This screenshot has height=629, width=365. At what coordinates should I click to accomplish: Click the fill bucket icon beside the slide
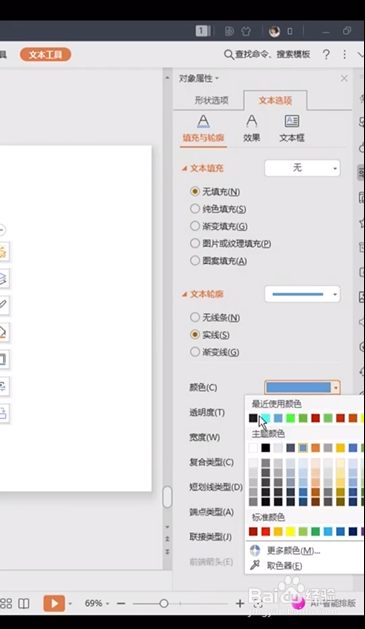(3, 332)
